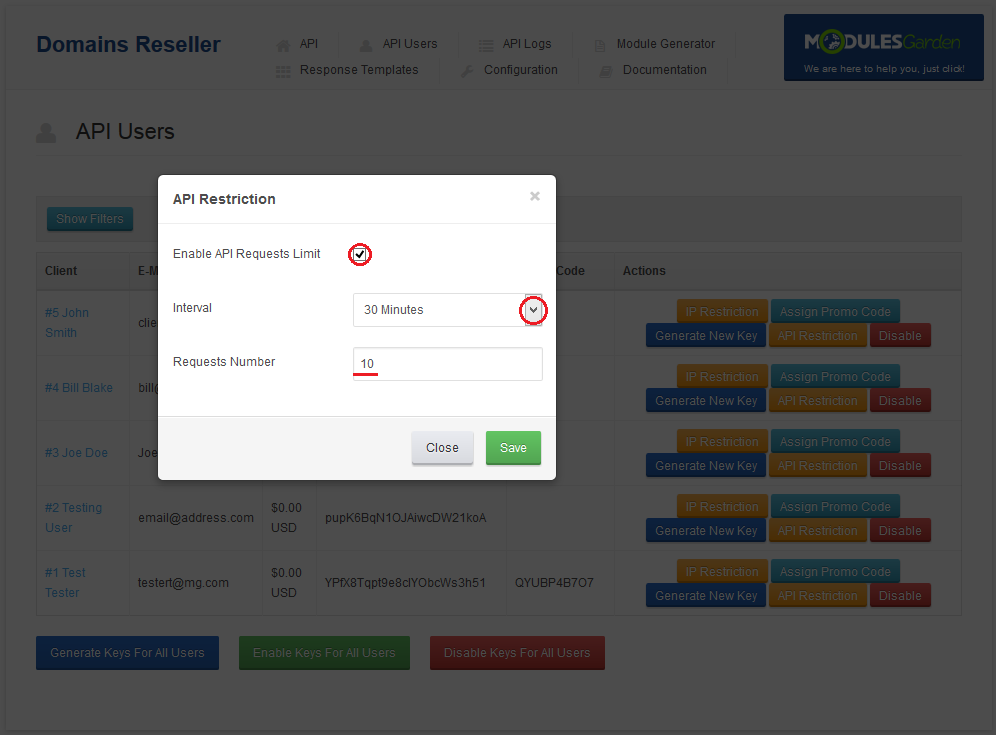Open the Configuration menu item
The image size is (996, 735).
[521, 70]
